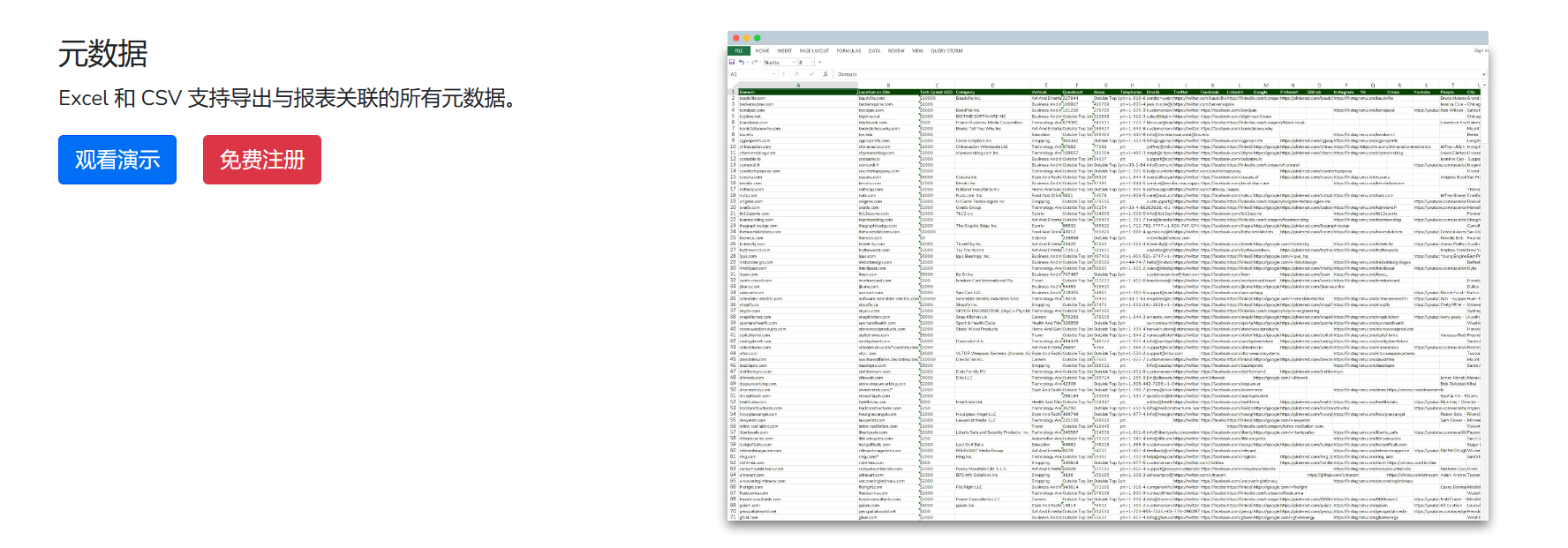Image resolution: width=1568 pixels, height=548 pixels.
Task: Open the Excel spreadsheet screenshot image
Action: click(x=1108, y=276)
